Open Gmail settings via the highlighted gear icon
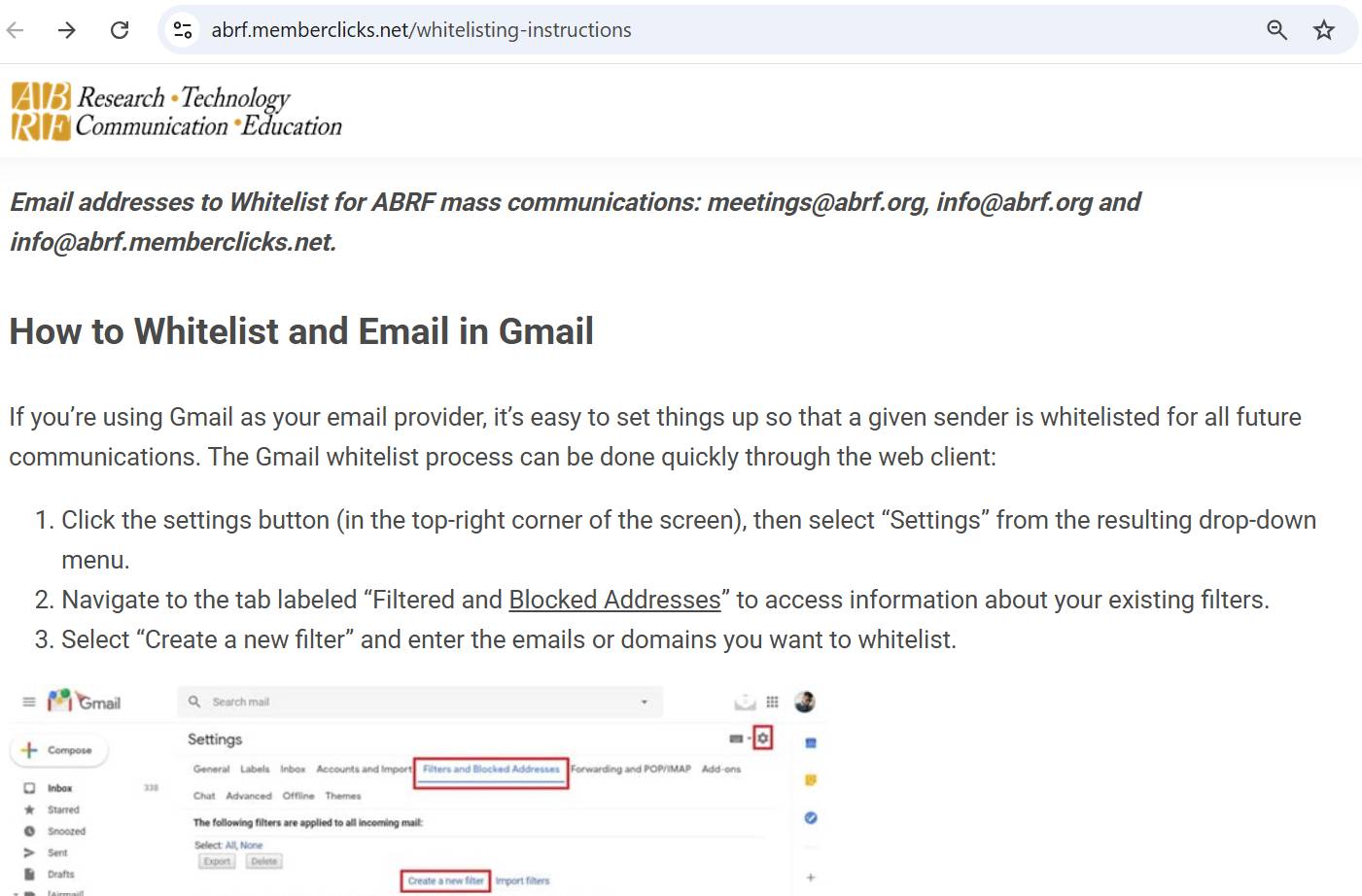The image size is (1362, 896). point(764,738)
